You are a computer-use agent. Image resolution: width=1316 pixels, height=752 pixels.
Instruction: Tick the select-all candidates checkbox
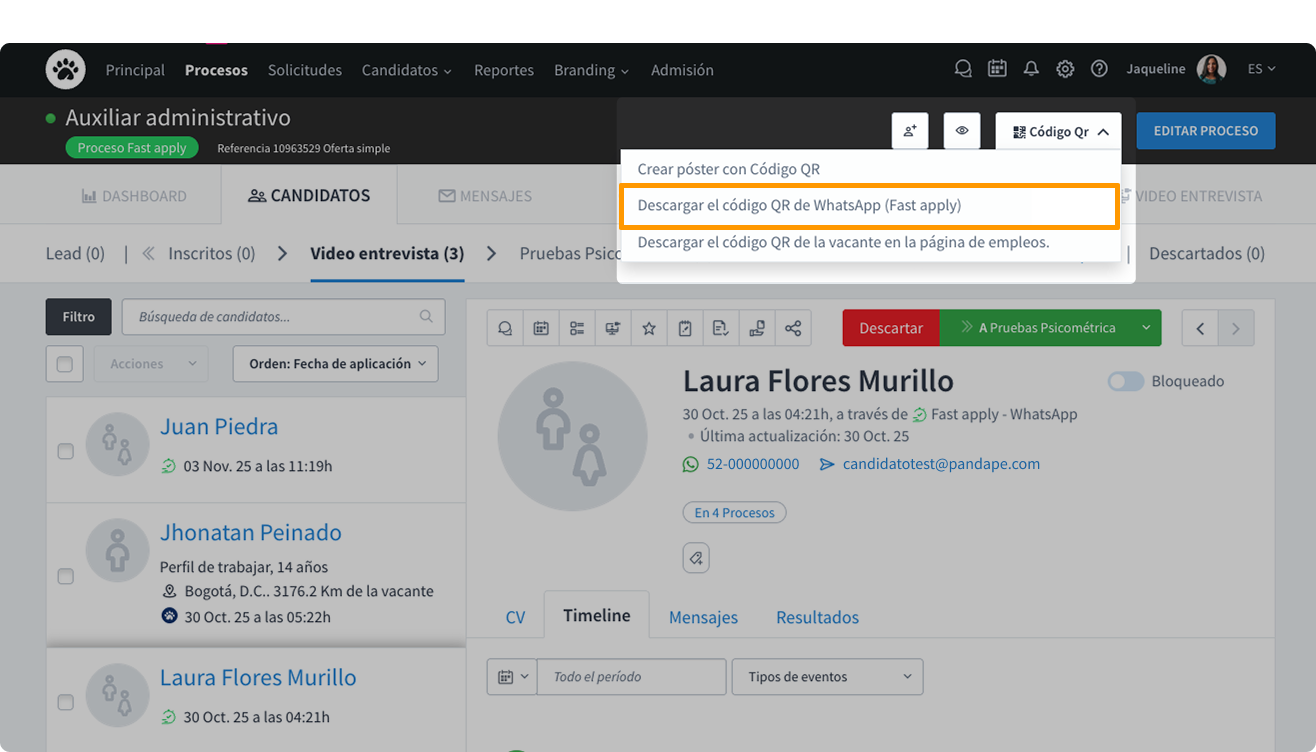tap(65, 364)
